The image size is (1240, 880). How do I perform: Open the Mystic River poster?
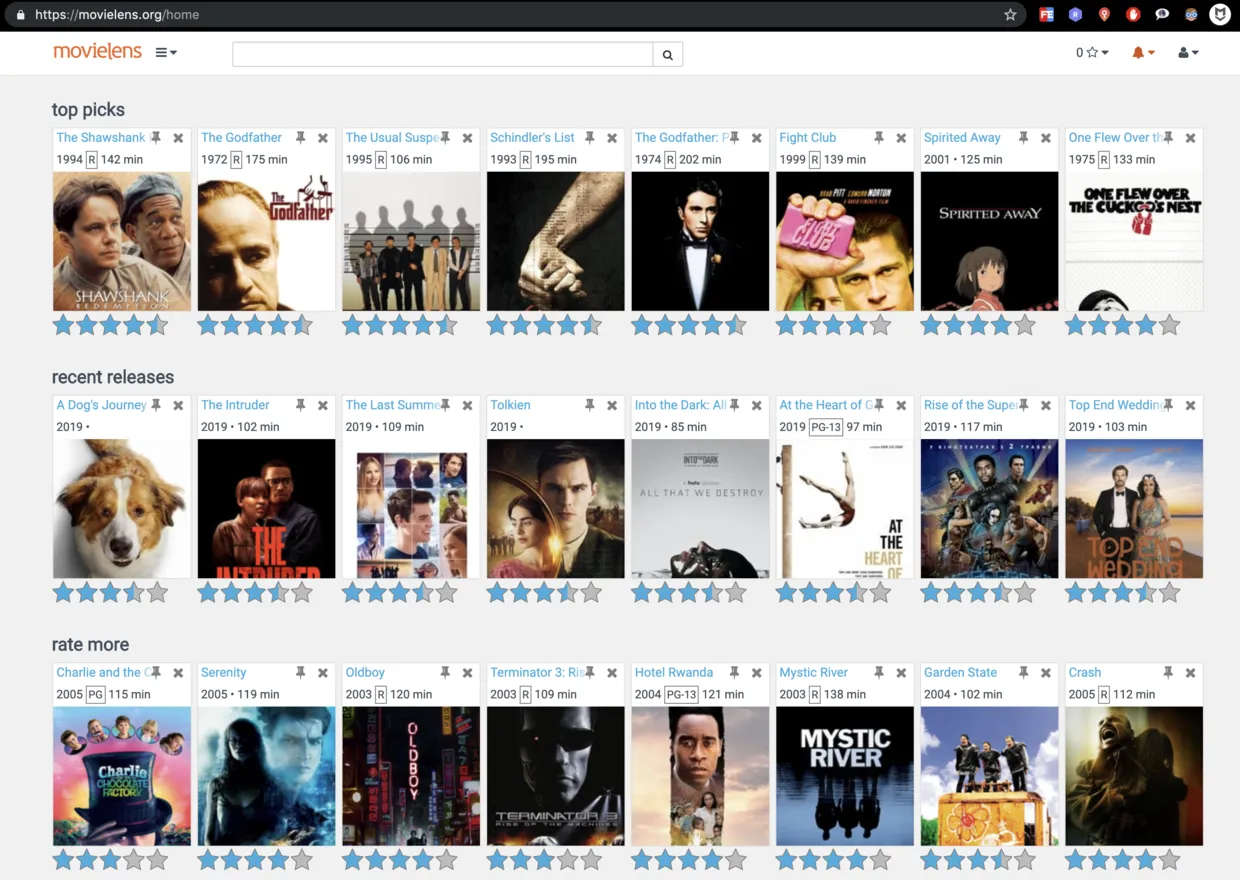coord(845,776)
